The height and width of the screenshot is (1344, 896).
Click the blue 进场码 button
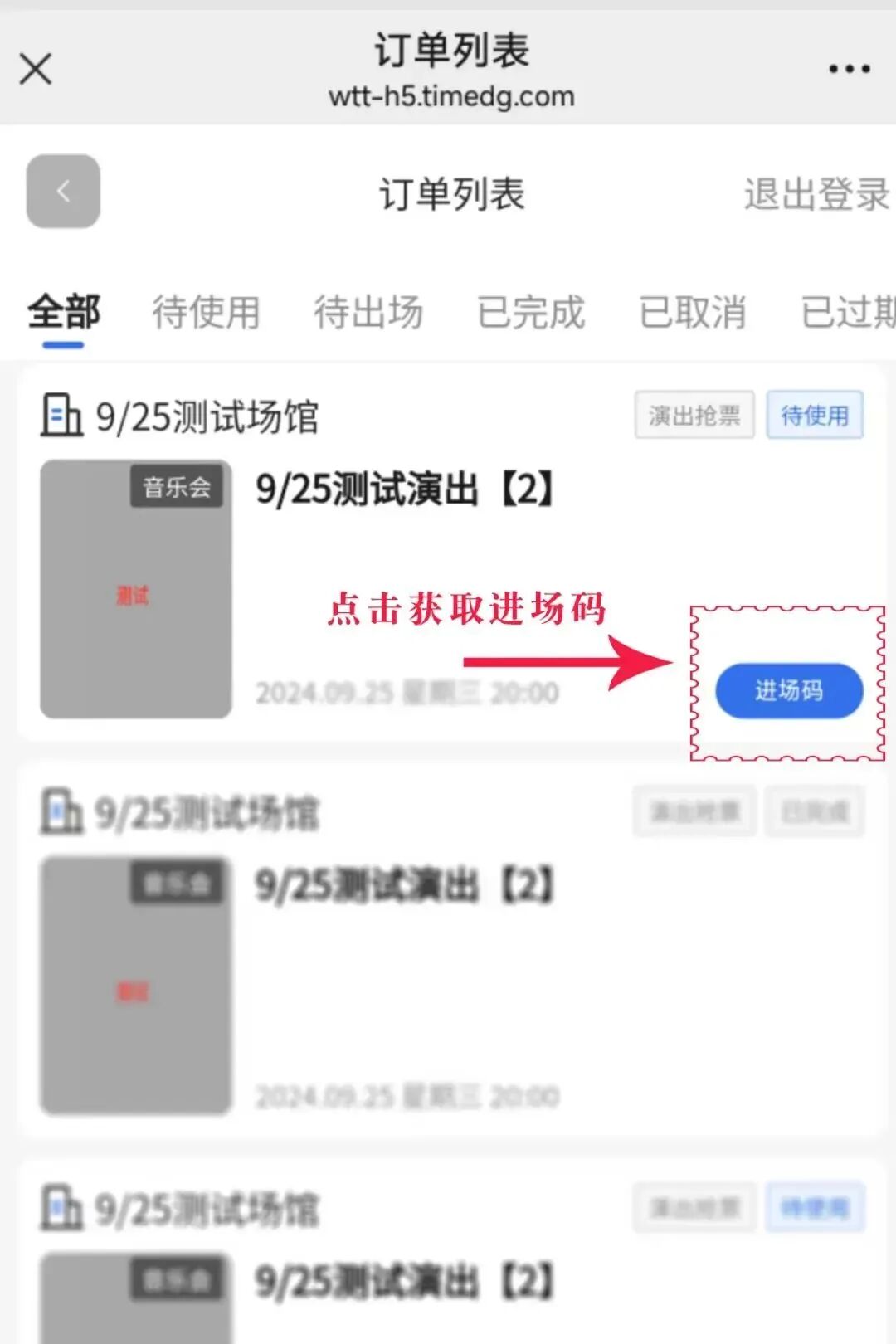(x=789, y=690)
